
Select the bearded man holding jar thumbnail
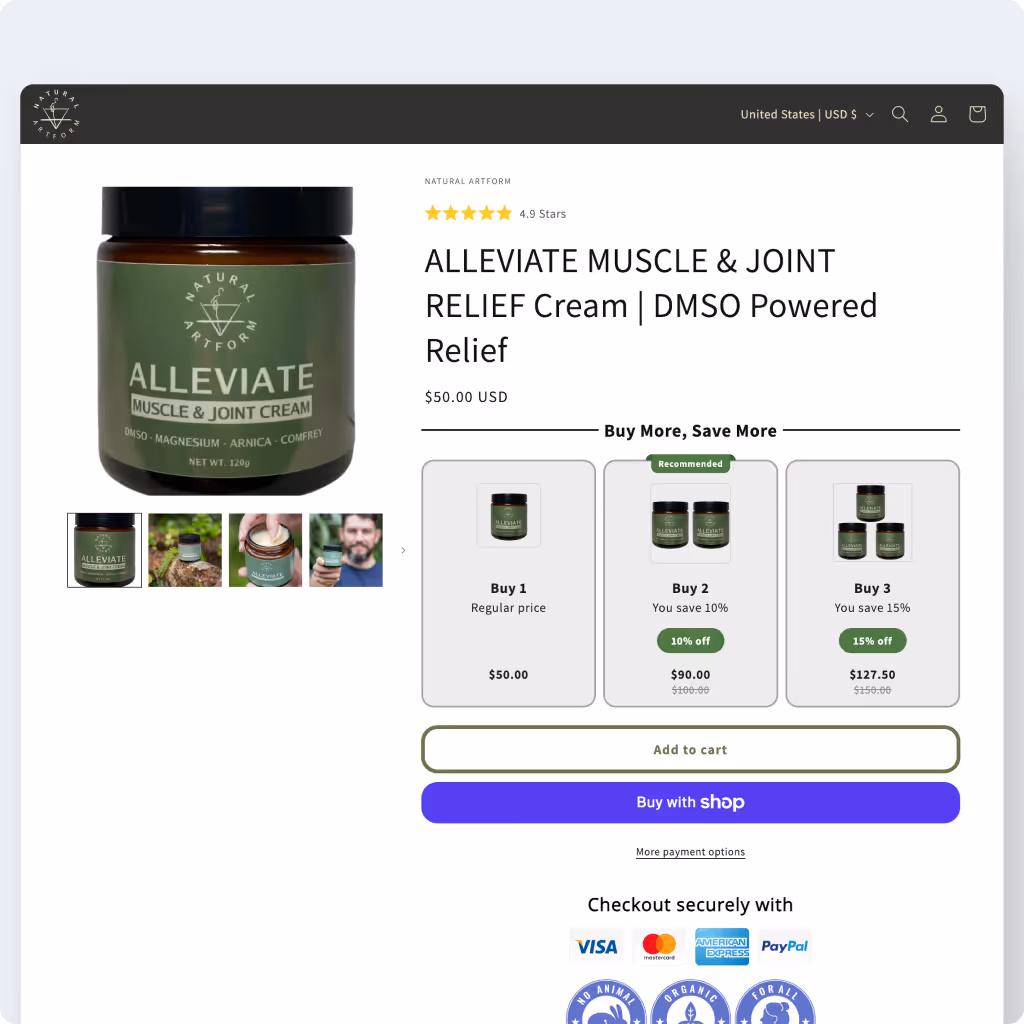(346, 550)
